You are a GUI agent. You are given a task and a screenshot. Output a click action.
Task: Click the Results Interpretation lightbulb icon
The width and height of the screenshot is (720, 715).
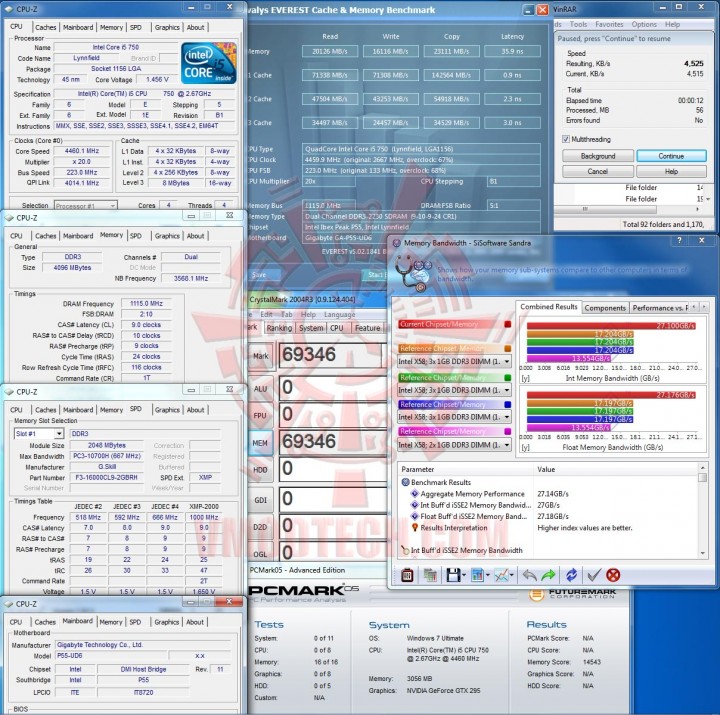tap(415, 528)
